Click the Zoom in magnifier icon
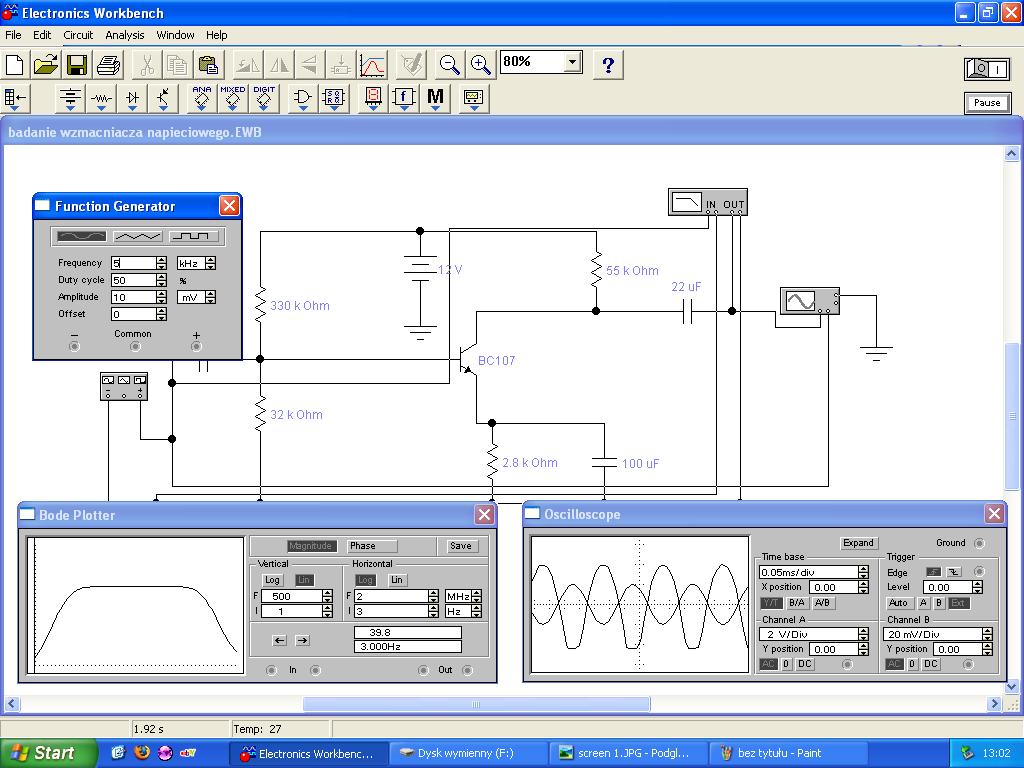 coord(481,65)
